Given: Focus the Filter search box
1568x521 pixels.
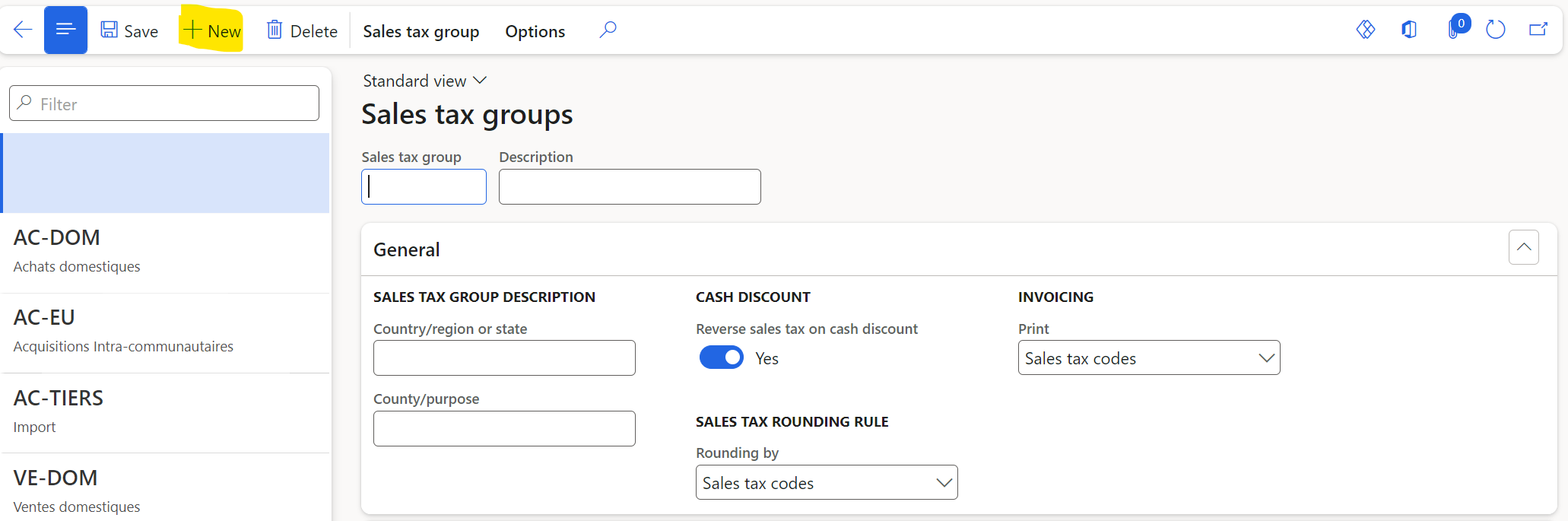Looking at the screenshot, I should pos(164,103).
